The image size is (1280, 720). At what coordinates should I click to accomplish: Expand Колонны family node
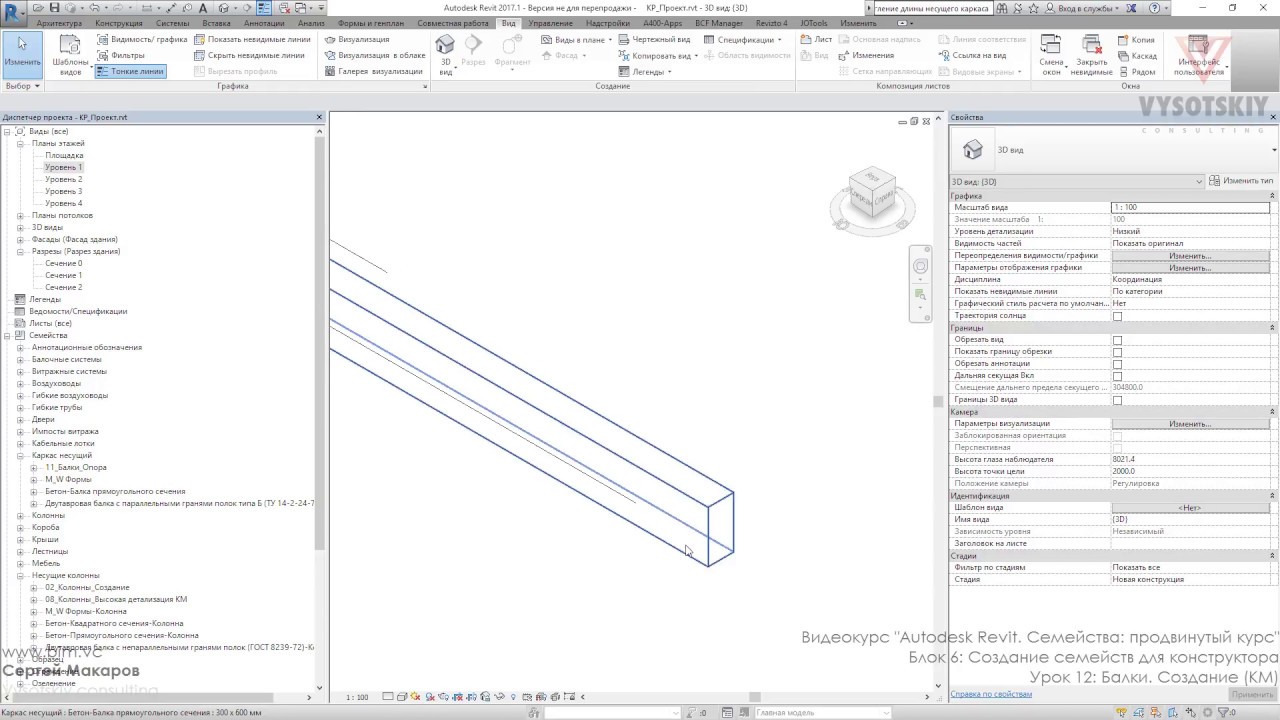pos(20,516)
